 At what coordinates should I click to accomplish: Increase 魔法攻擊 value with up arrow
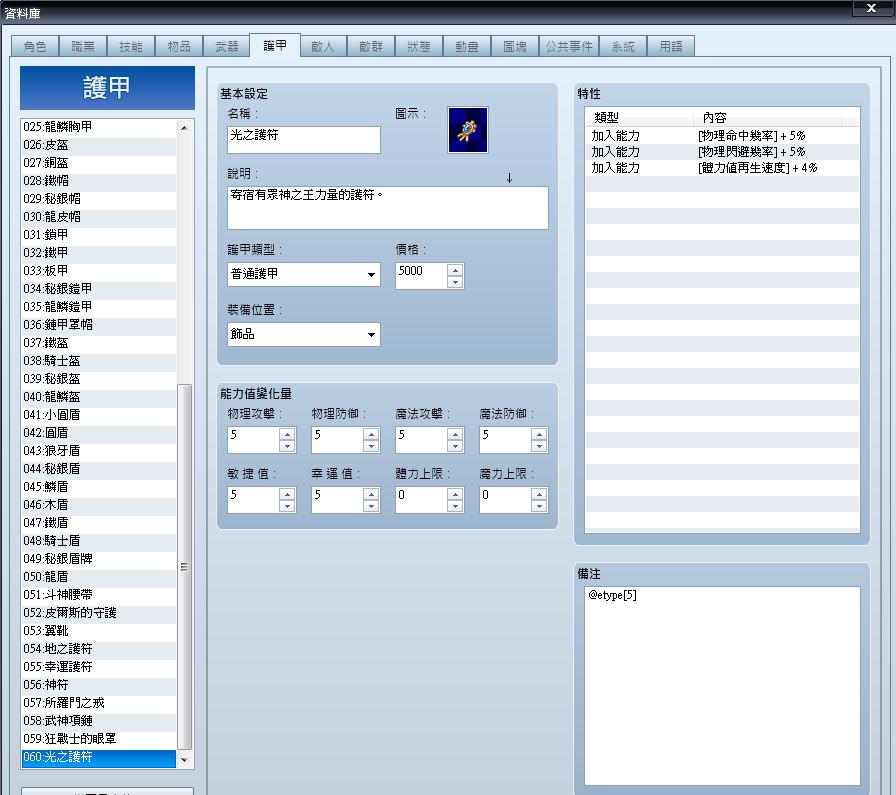click(x=455, y=434)
